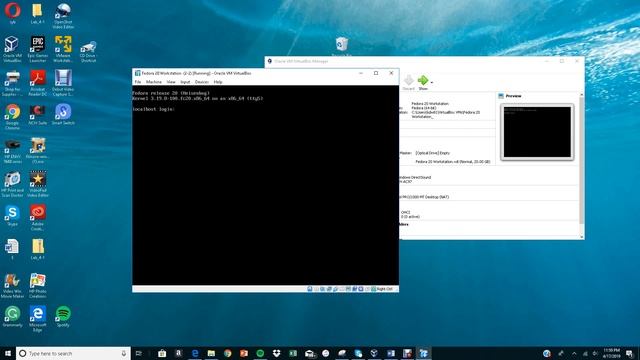Click the Type here to search box
The height and width of the screenshot is (360, 640).
click(73, 353)
